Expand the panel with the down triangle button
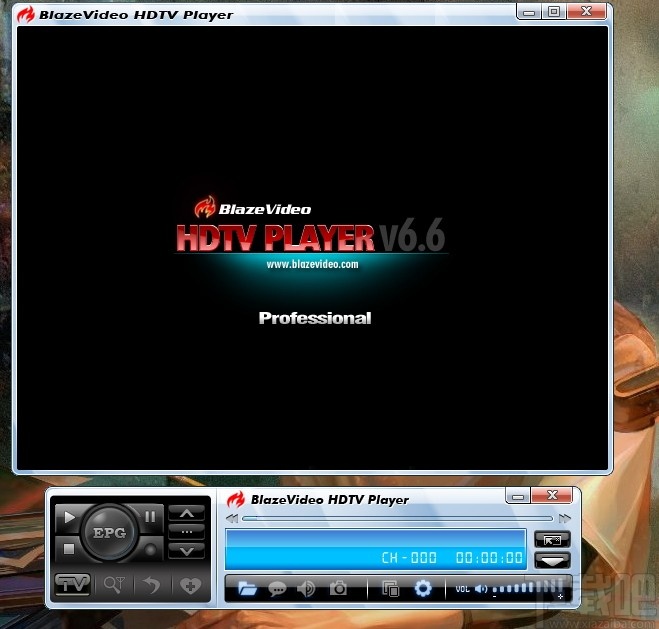The width and height of the screenshot is (659, 629). pyautogui.click(x=552, y=561)
